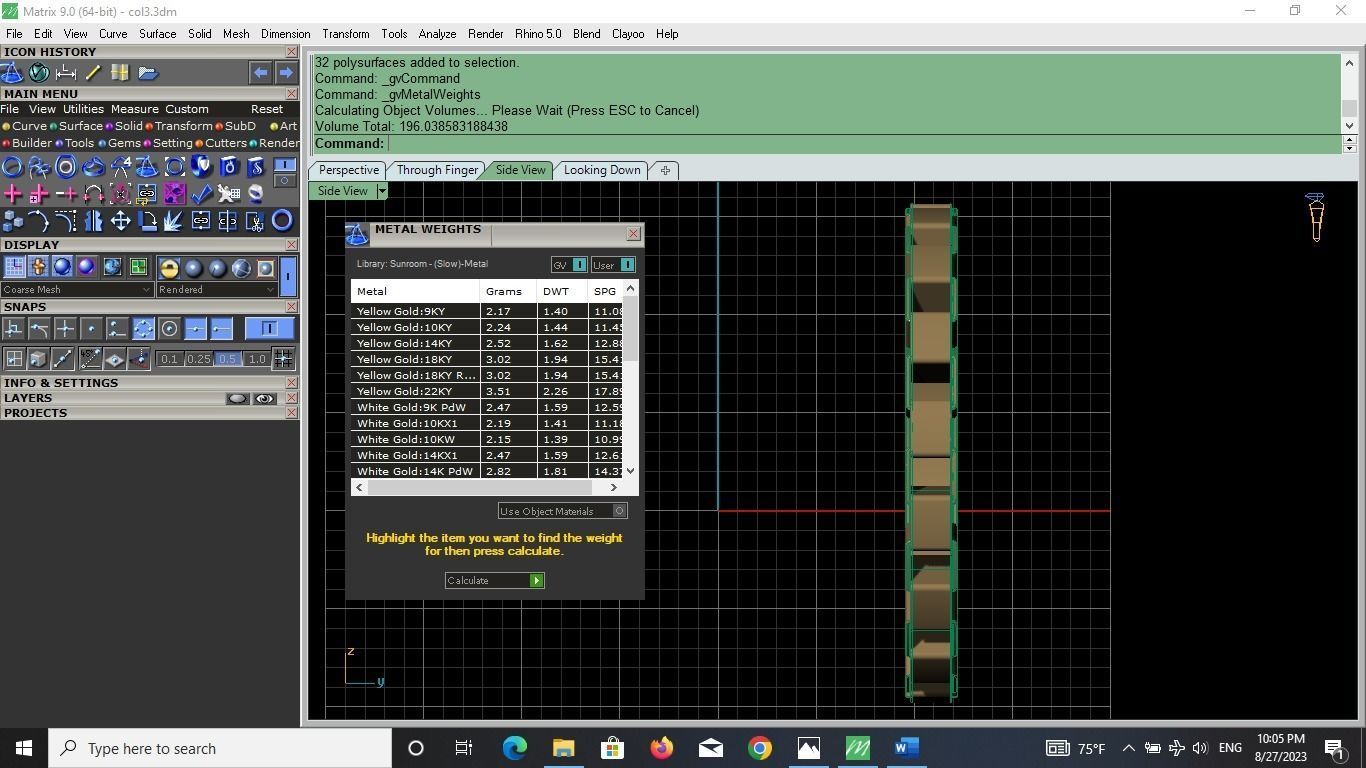This screenshot has height=768, width=1366.
Task: Switch to the Looking Down viewport tab
Action: [x=602, y=170]
